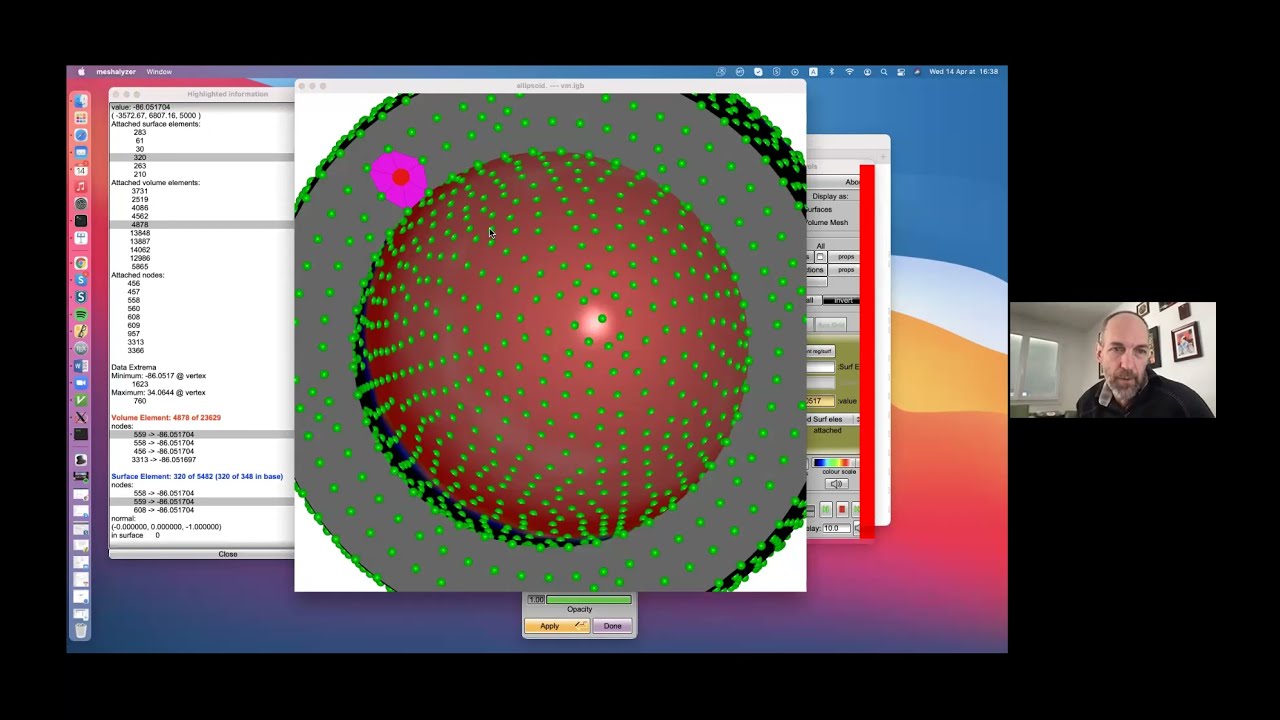Click the Bluetooth status icon
Image resolution: width=1280 pixels, height=720 pixels.
coord(831,72)
